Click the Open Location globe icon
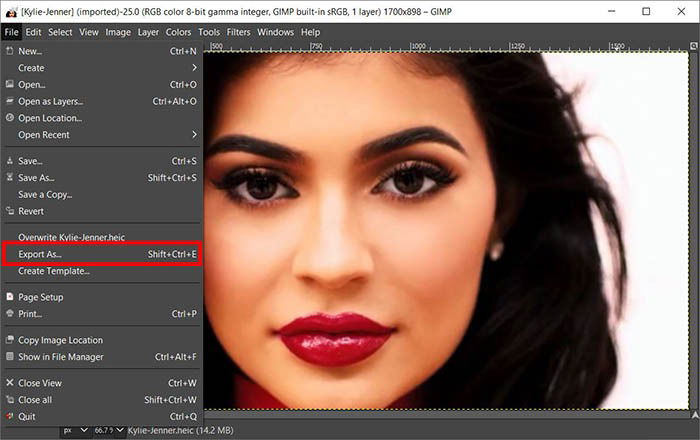 coord(9,118)
